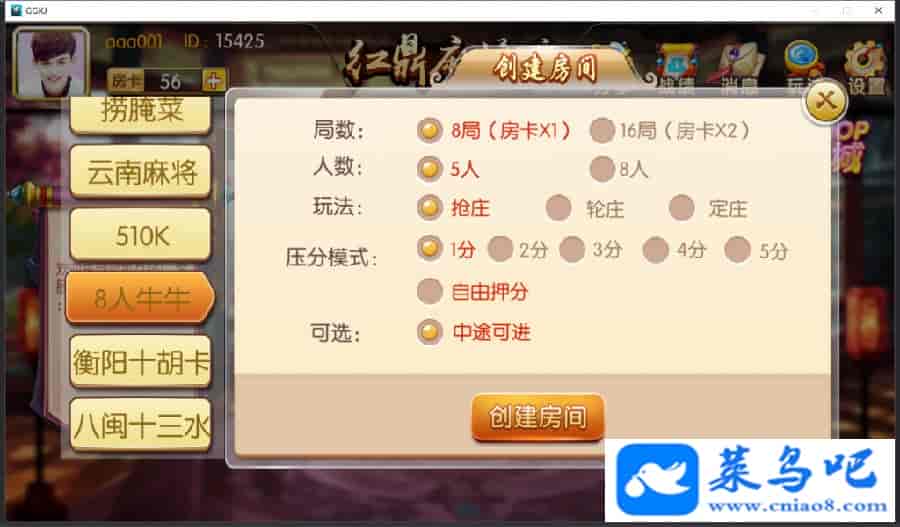Switch to 云南麻将 game tab
900x527 pixels.
click(141, 172)
